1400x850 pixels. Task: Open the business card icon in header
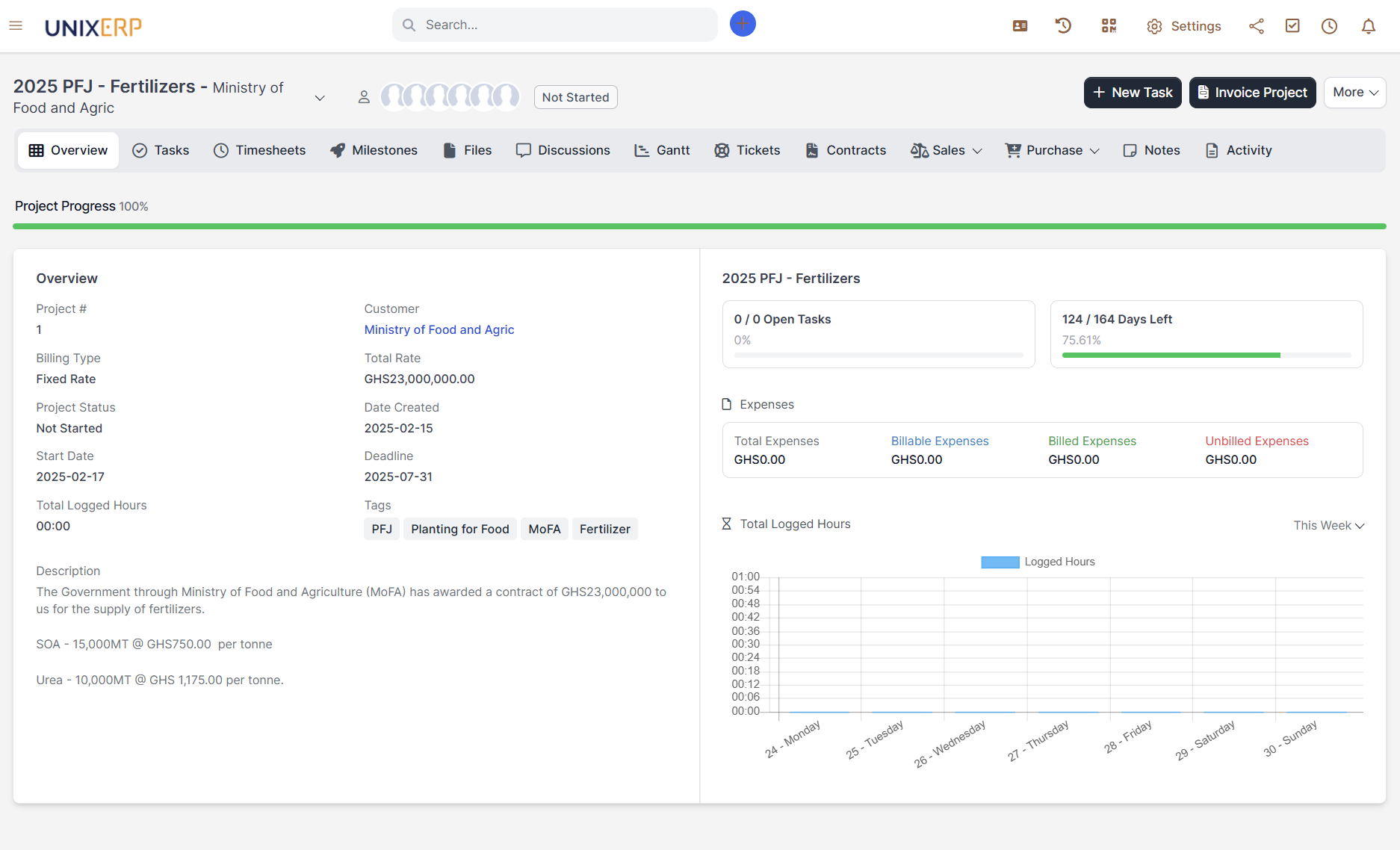[1020, 26]
